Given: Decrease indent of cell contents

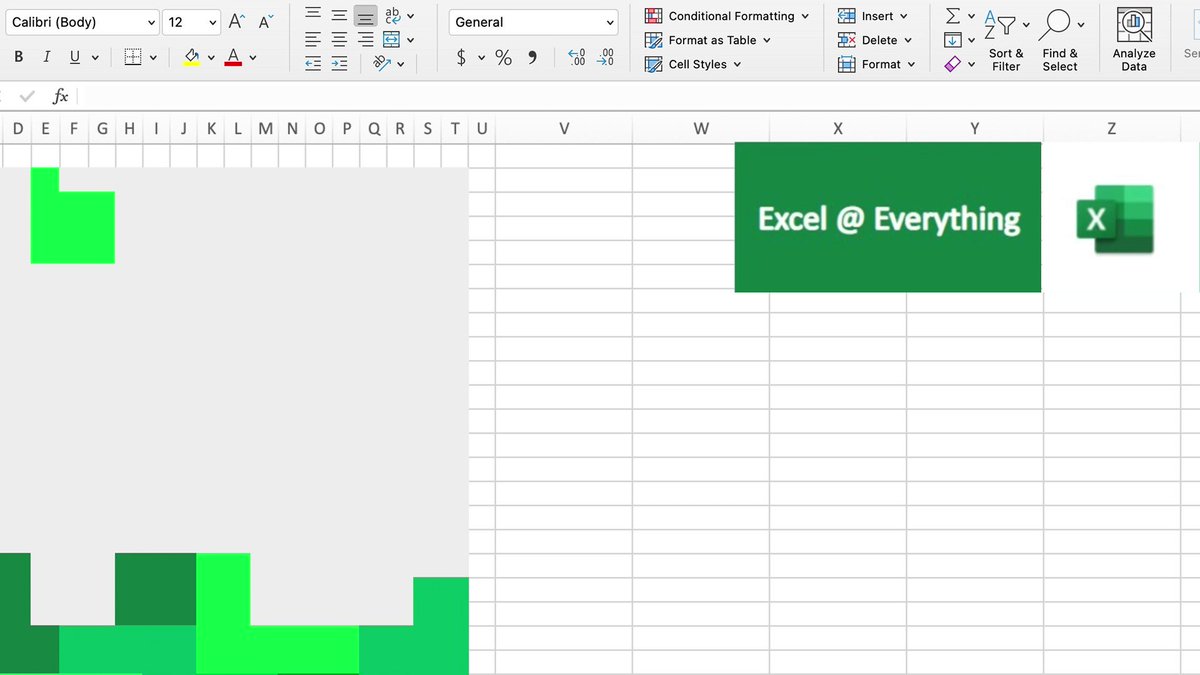Looking at the screenshot, I should pos(313,63).
